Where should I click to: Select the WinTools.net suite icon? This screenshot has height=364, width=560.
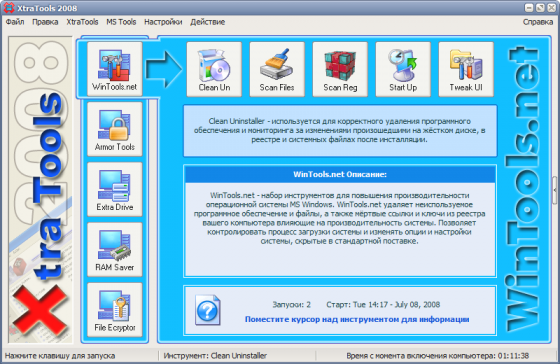(115, 69)
